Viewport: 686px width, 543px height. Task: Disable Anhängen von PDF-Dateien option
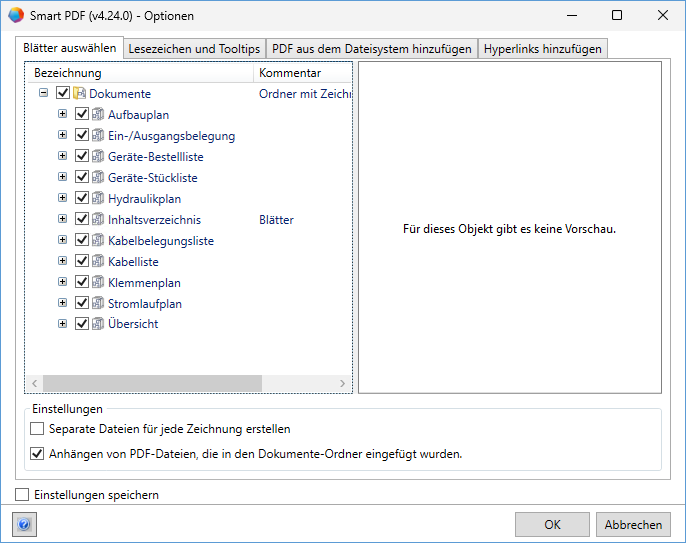pyautogui.click(x=38, y=453)
